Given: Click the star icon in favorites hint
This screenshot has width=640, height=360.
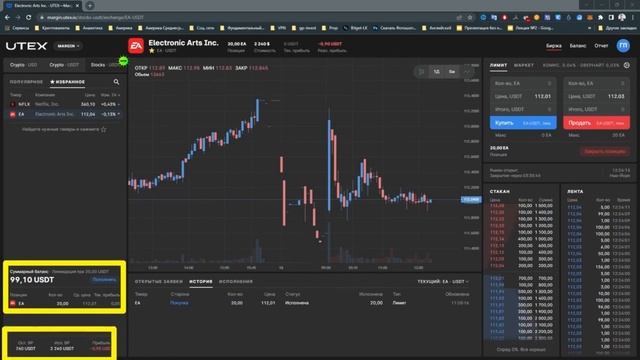Looking at the screenshot, I should (104, 129).
